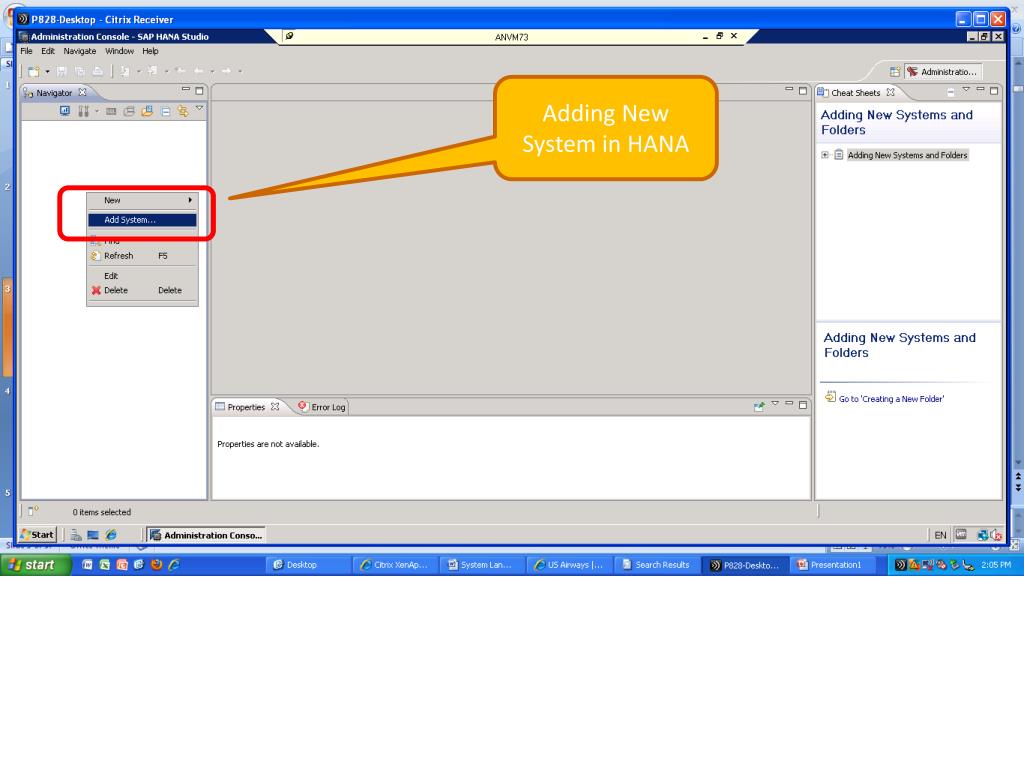Open the Presentation1 taskbar button

click(831, 565)
